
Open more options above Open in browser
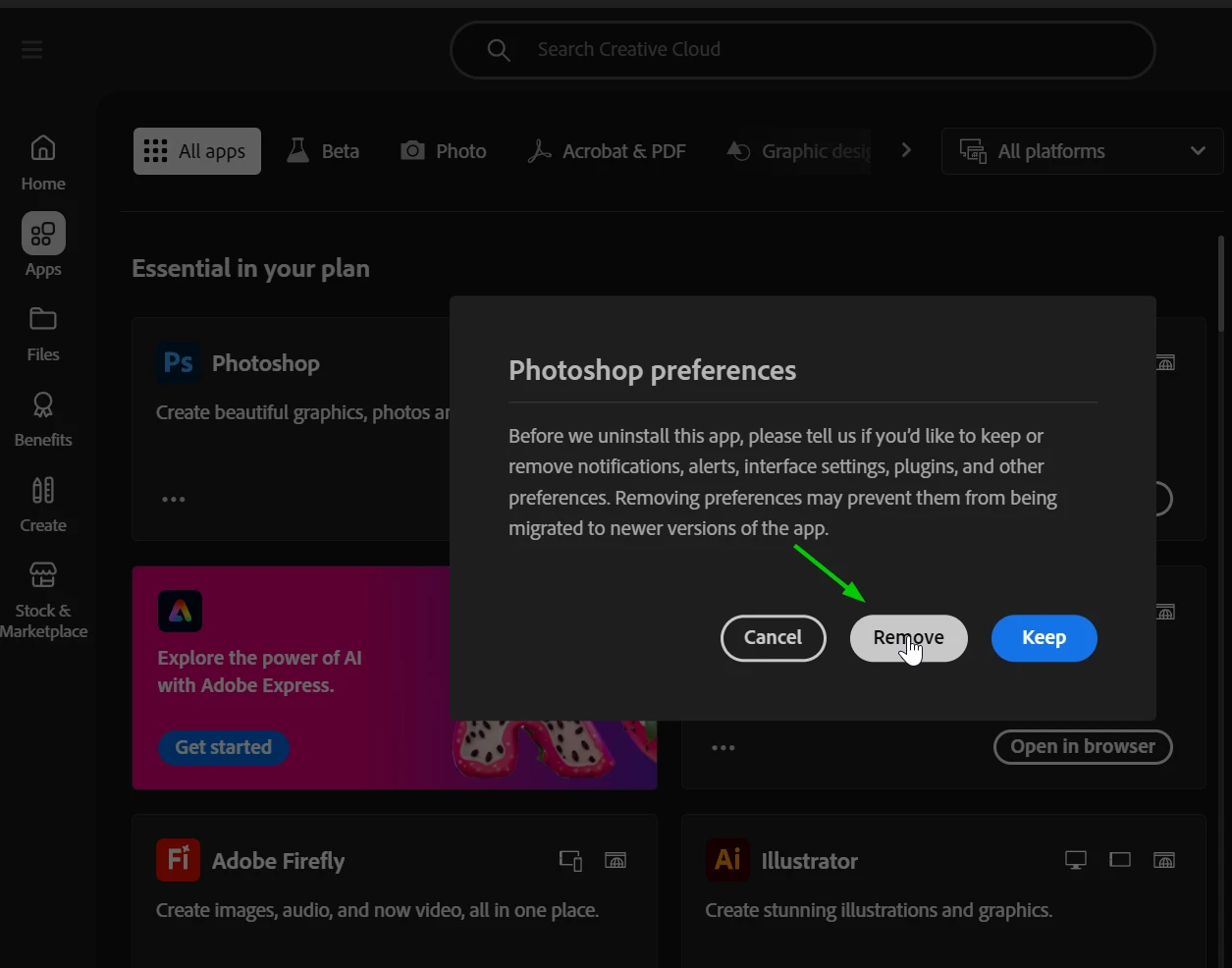[723, 748]
